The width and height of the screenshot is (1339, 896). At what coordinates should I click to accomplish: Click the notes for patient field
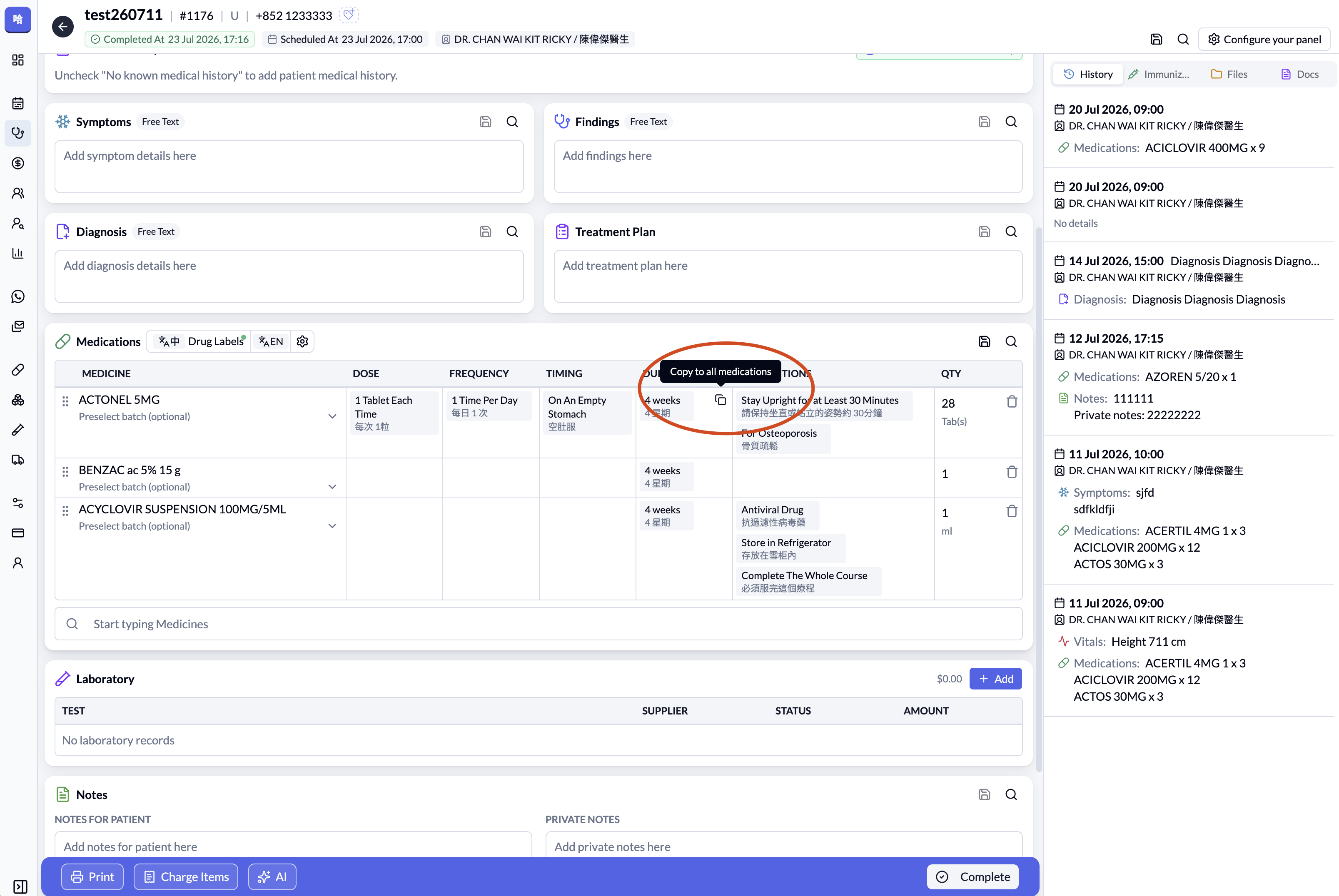pyautogui.click(x=293, y=845)
